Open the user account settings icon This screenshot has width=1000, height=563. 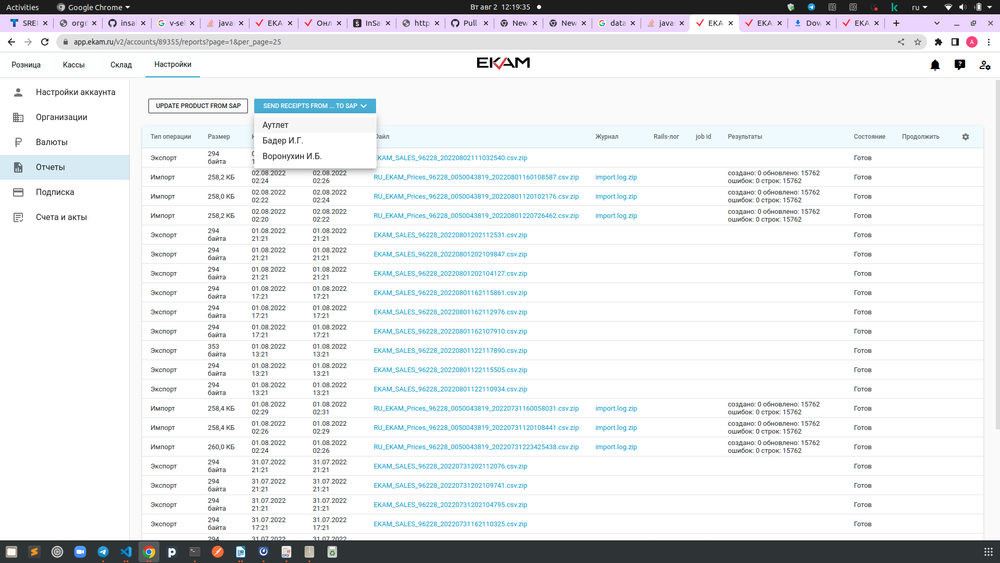coord(985,65)
